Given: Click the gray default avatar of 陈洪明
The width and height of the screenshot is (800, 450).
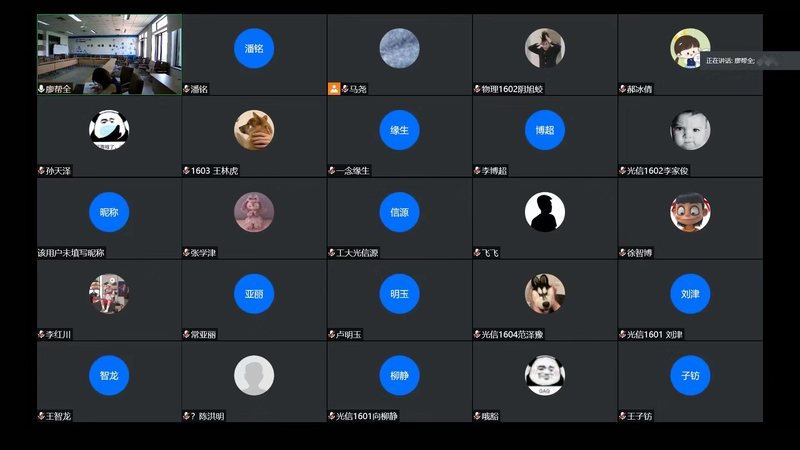Looking at the screenshot, I should click(x=254, y=376).
